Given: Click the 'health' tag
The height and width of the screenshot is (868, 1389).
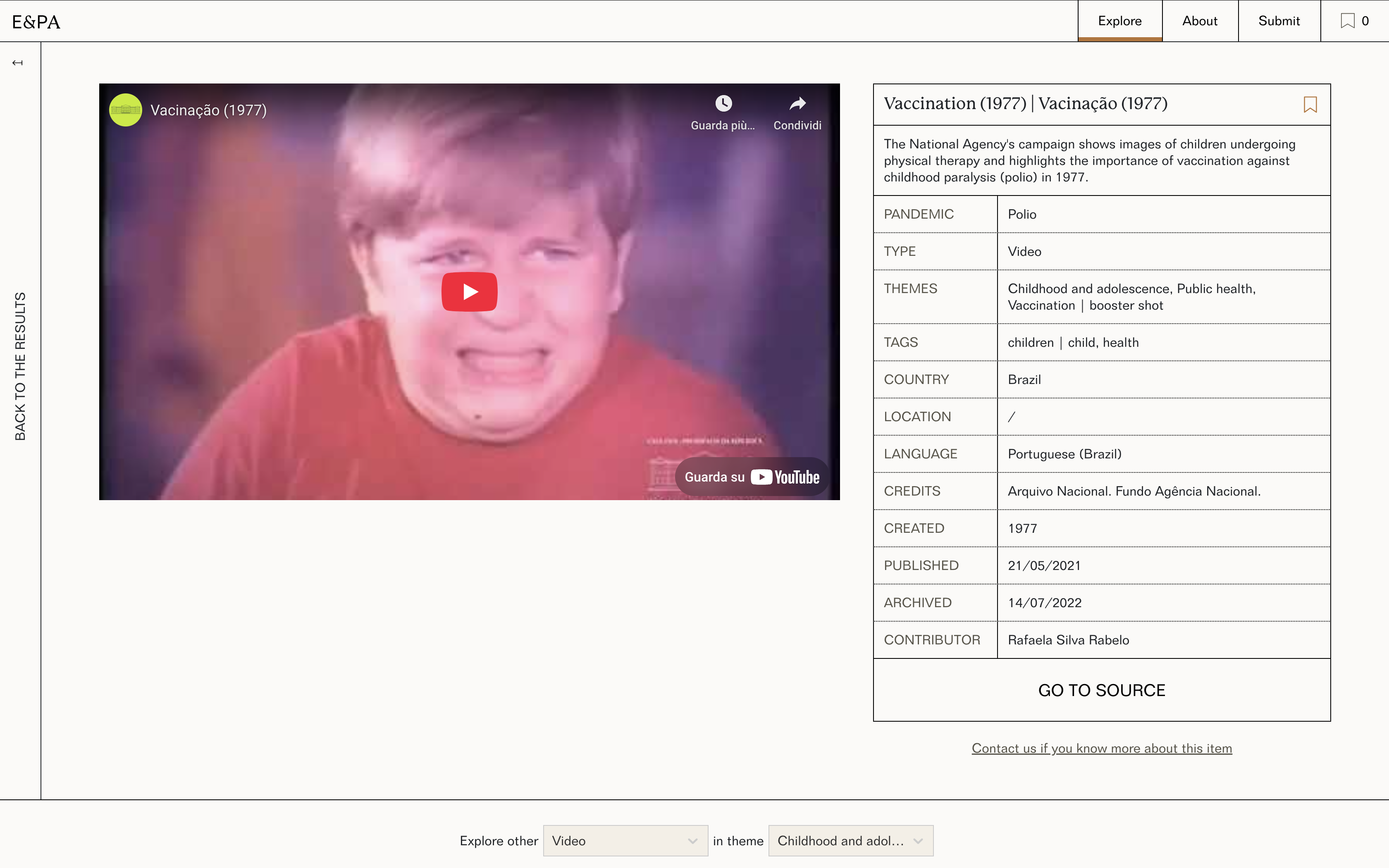Looking at the screenshot, I should [1120, 343].
